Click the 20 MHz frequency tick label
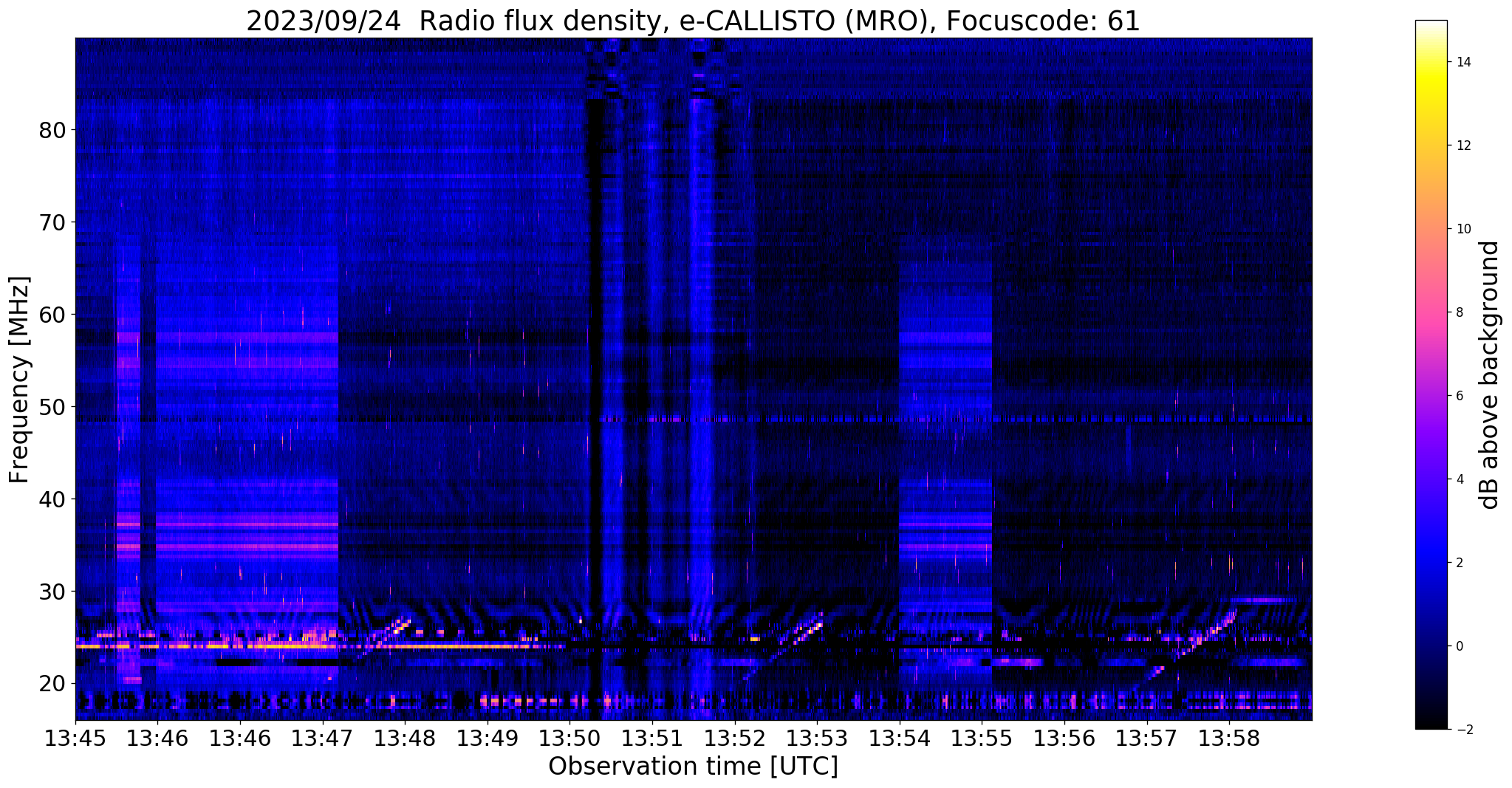This screenshot has height=788, width=1512. pos(52,684)
